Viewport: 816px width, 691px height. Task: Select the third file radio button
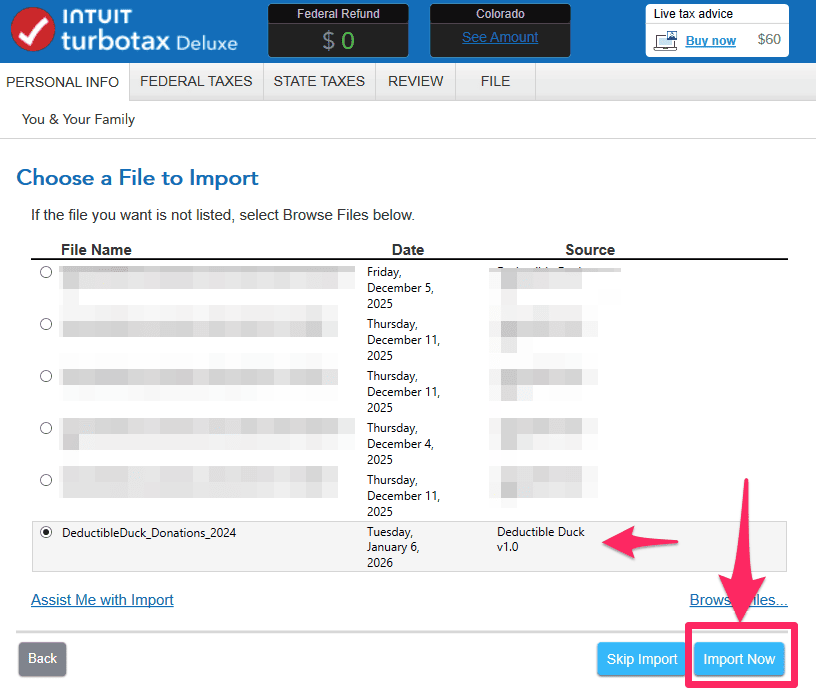click(x=46, y=376)
